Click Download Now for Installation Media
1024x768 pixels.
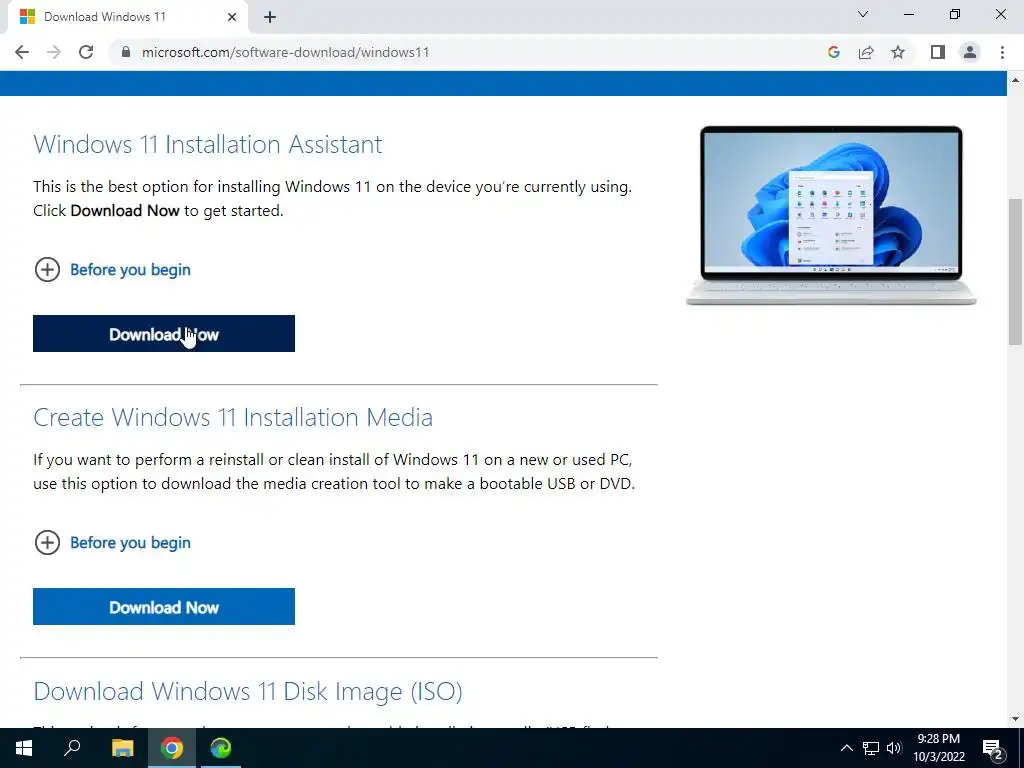click(x=164, y=607)
